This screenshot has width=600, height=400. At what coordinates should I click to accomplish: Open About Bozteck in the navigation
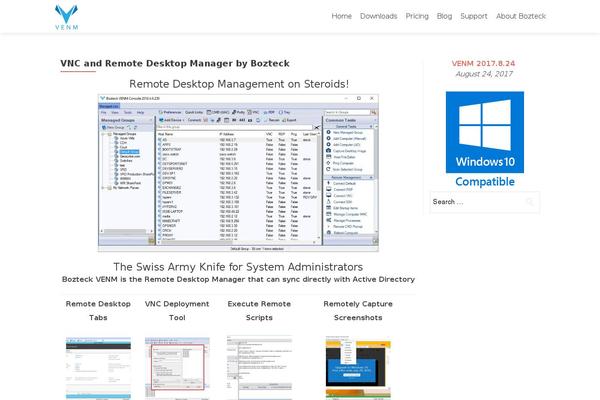(x=521, y=16)
